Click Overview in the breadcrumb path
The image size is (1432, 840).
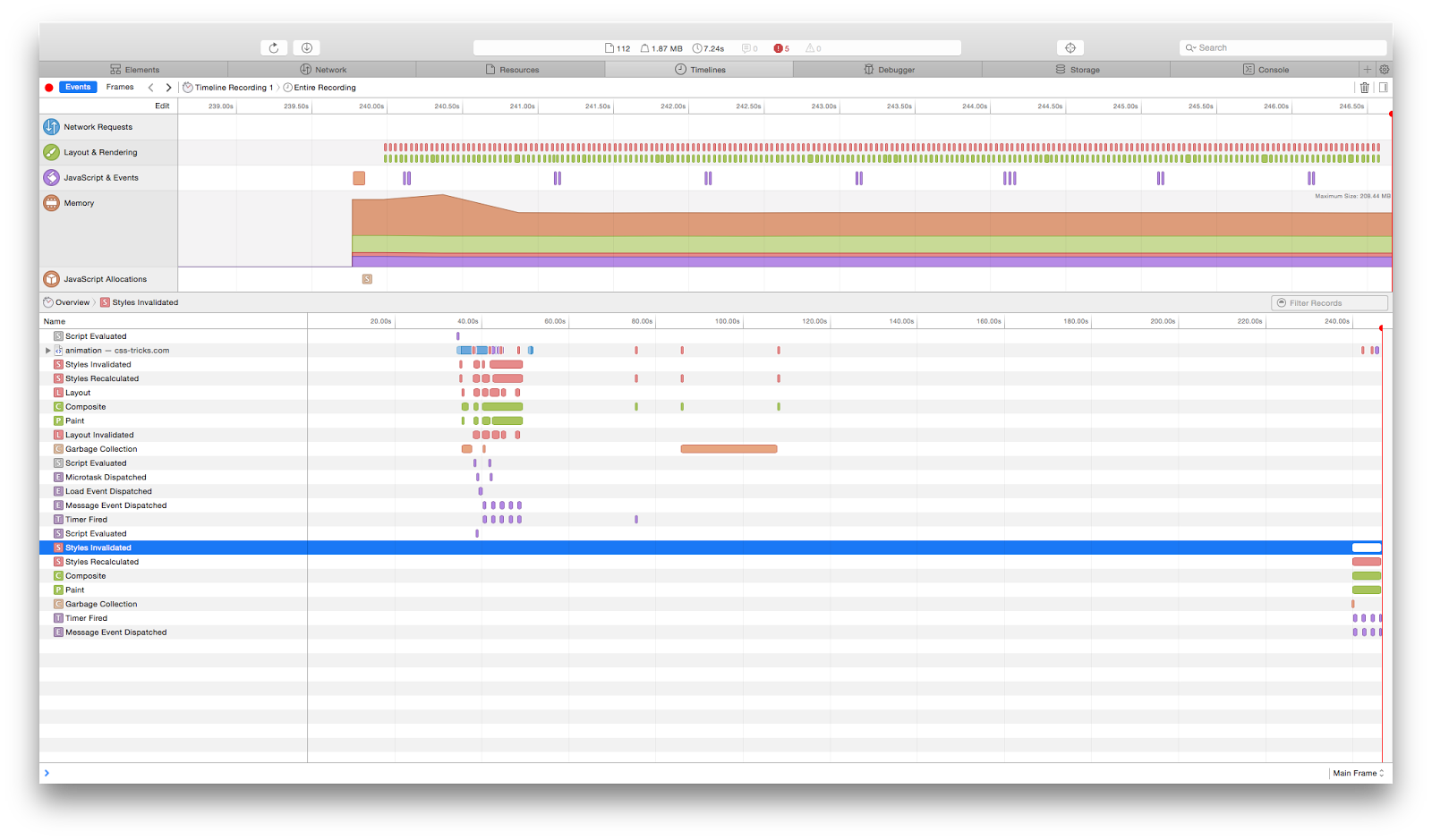[72, 302]
